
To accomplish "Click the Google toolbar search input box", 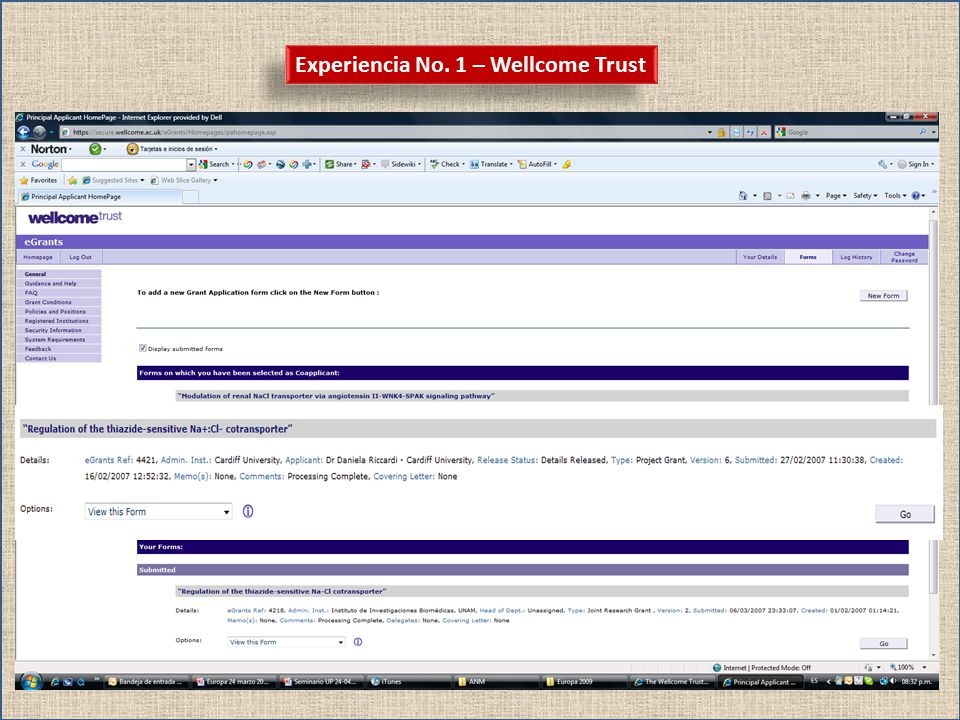I will pos(124,164).
